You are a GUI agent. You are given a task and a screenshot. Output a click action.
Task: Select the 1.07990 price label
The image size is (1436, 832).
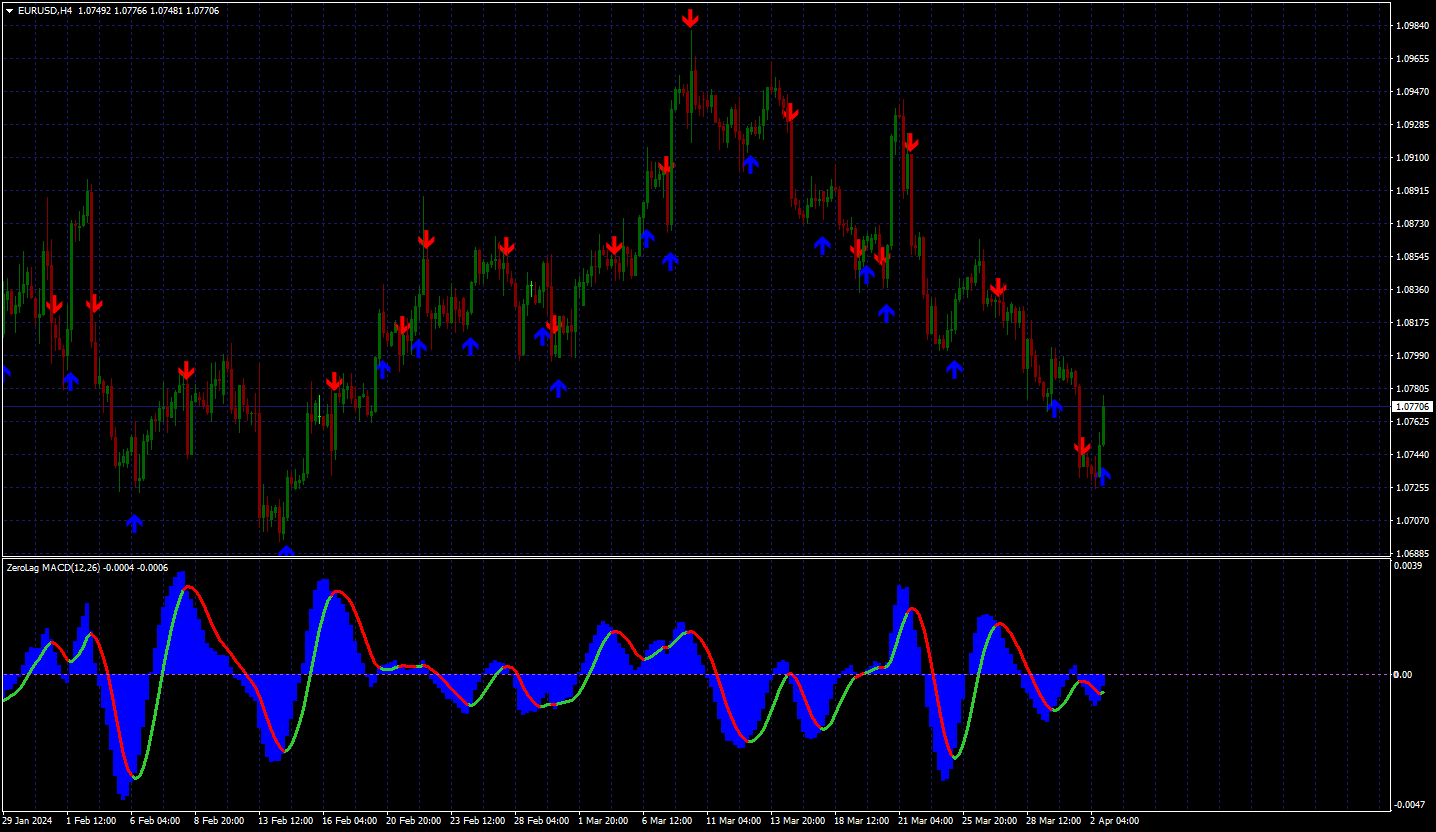1412,356
